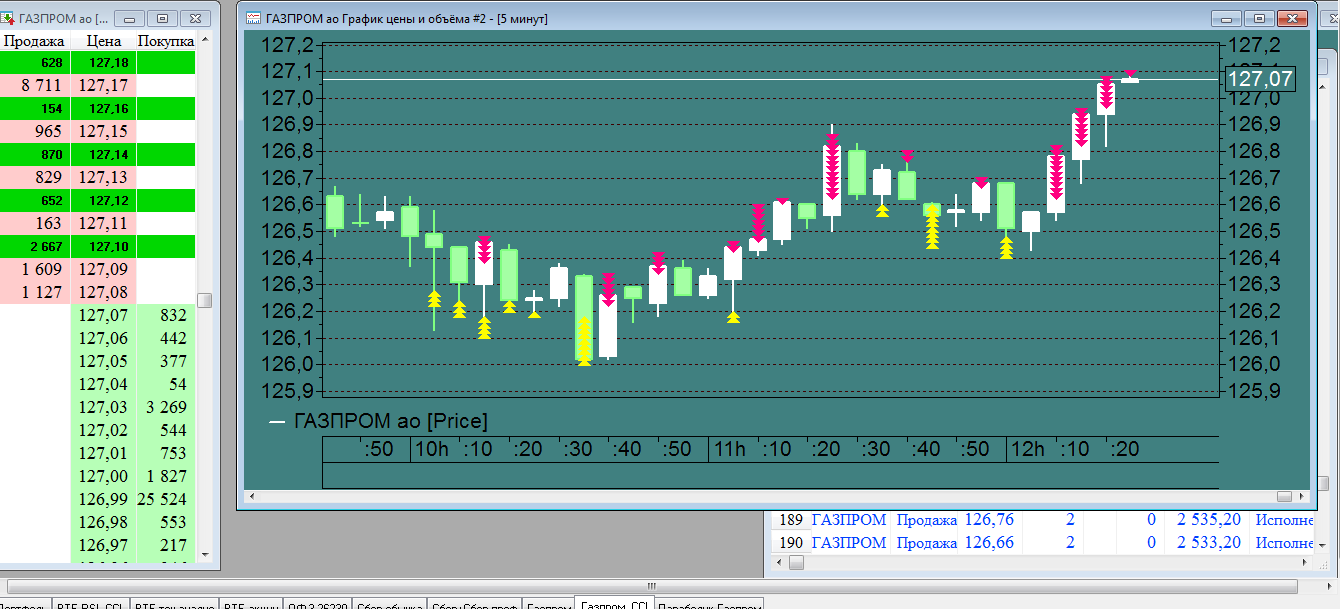Click the main workspace horizontal scrollbar thumb
Image resolution: width=1340 pixels, height=609 pixels.
[x=651, y=586]
